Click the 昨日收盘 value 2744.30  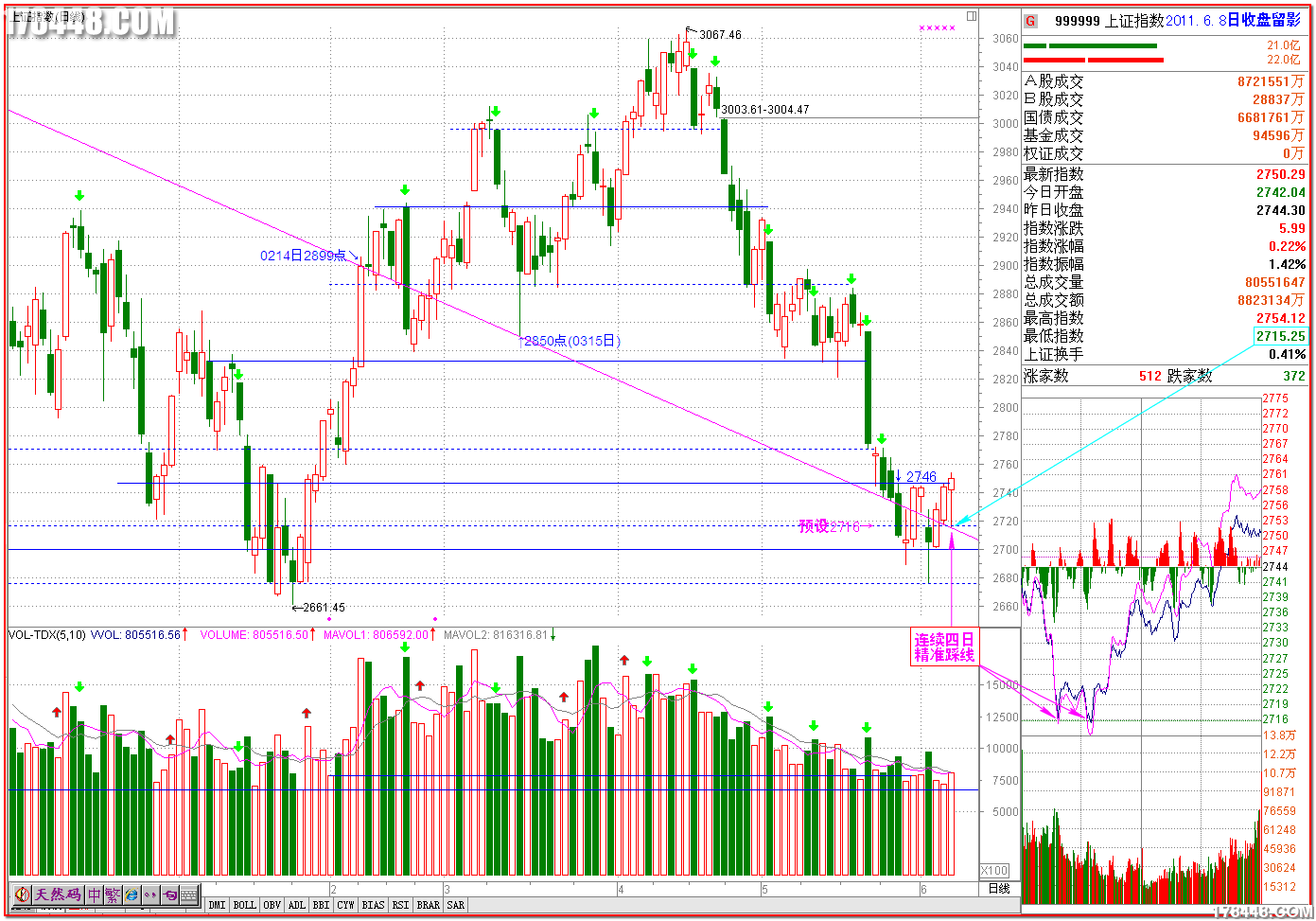tap(1281, 210)
